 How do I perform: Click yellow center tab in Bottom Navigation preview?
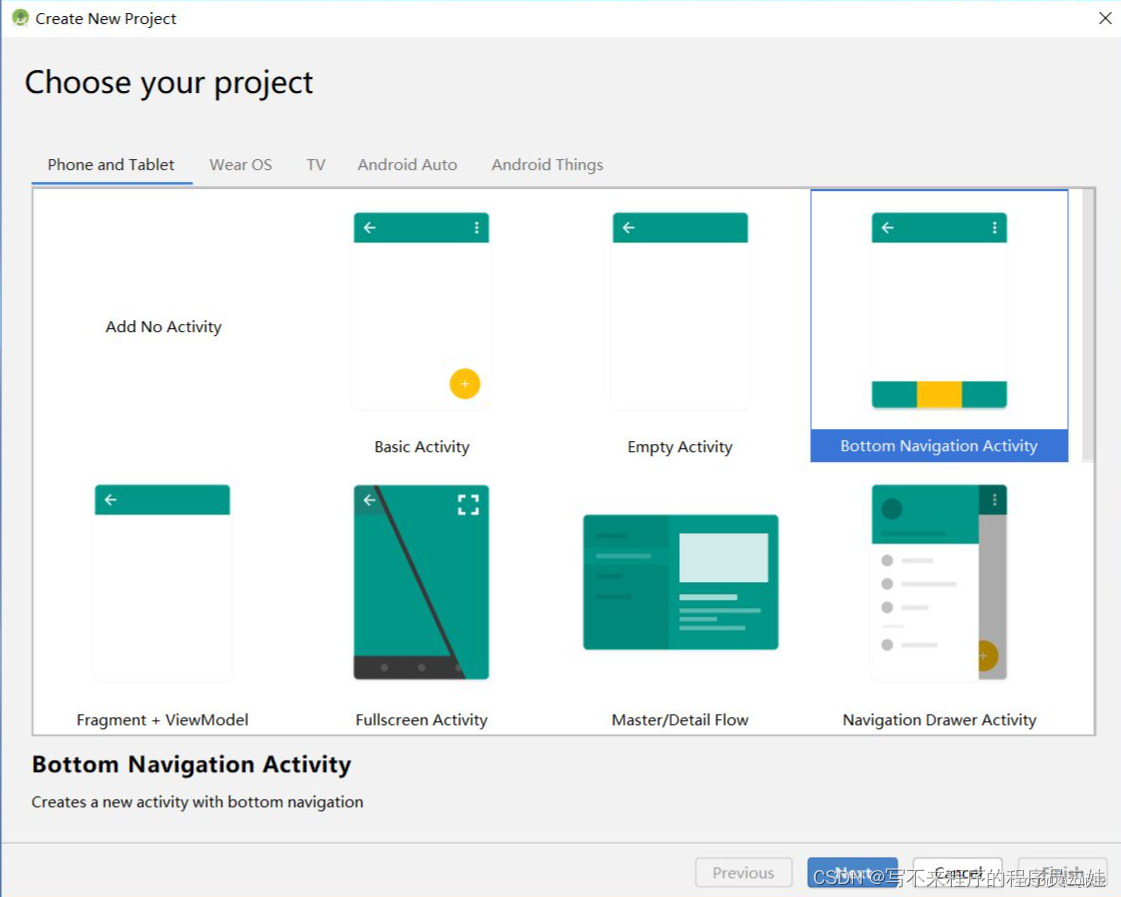click(939, 395)
